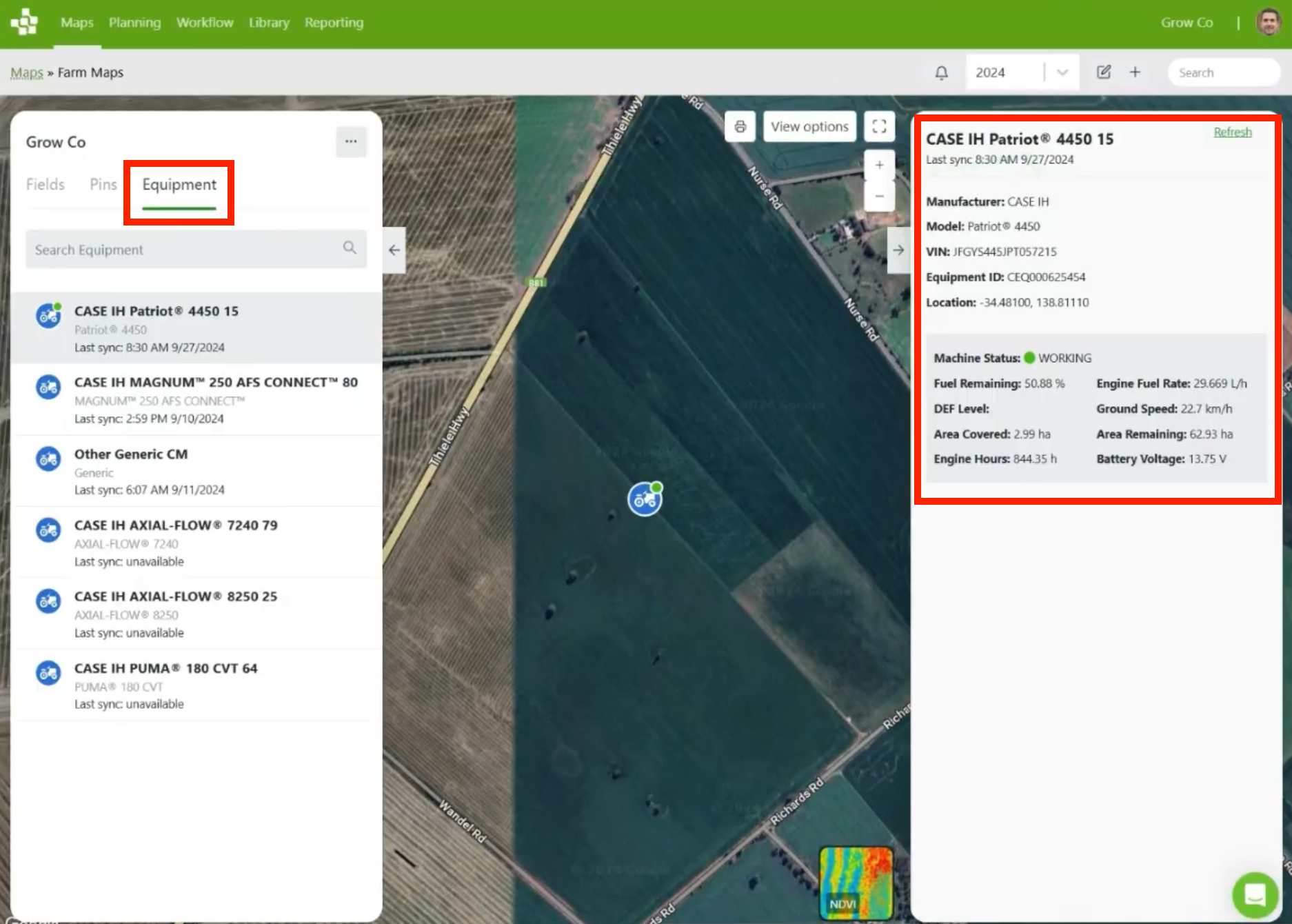The image size is (1292, 924).
Task: Click the AXIAL-FLOW 8250 25 tractor icon
Action: [x=48, y=601]
